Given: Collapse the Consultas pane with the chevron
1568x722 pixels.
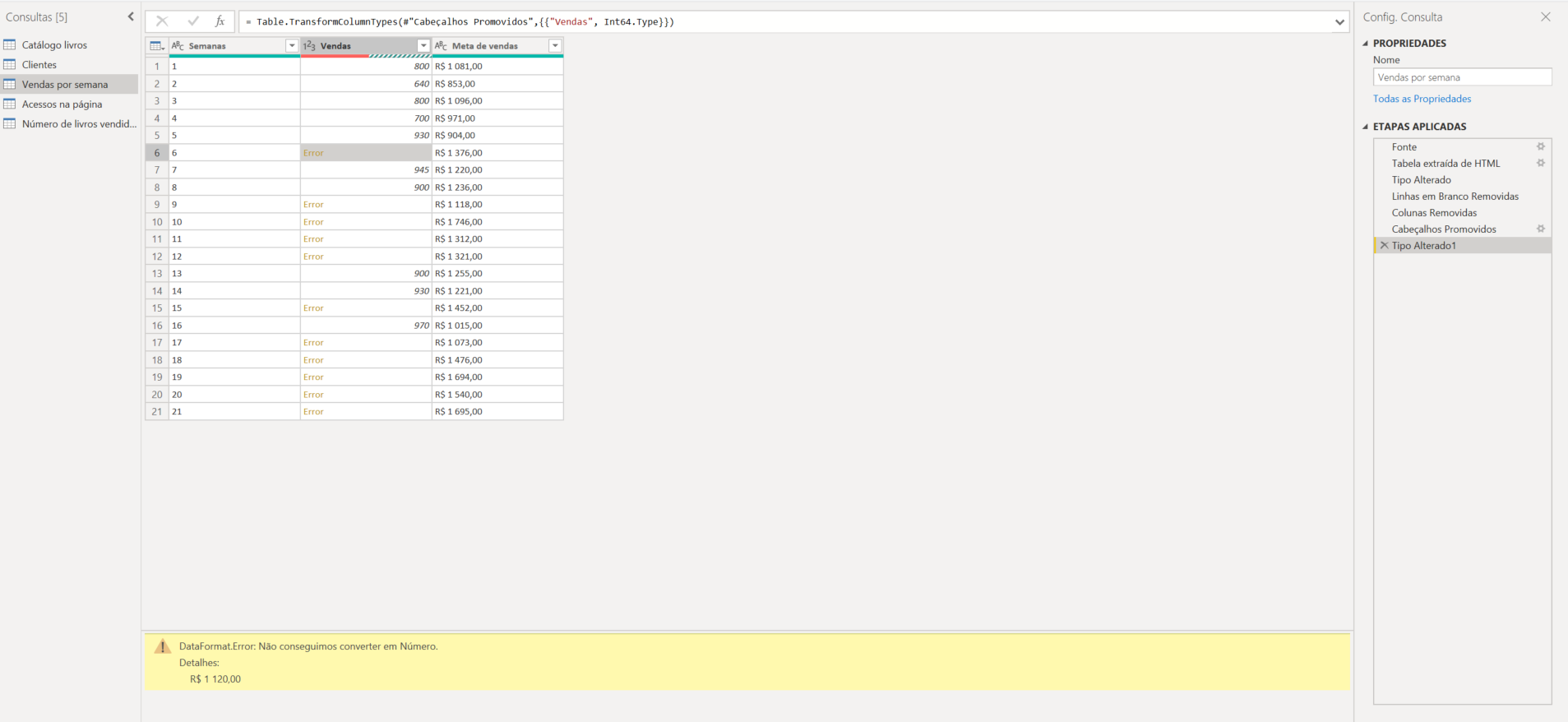Looking at the screenshot, I should coord(131,16).
